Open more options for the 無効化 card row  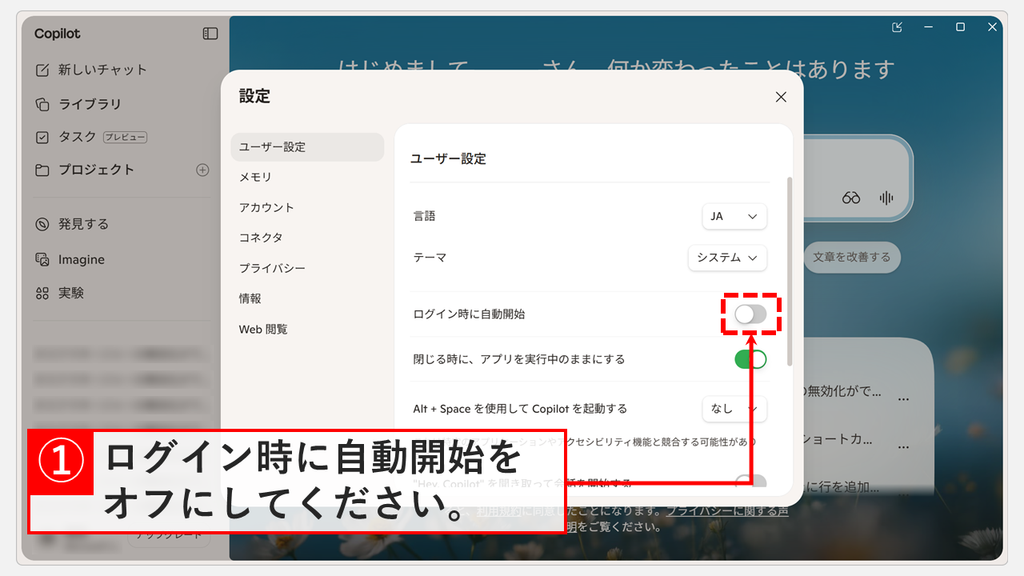coord(903,399)
